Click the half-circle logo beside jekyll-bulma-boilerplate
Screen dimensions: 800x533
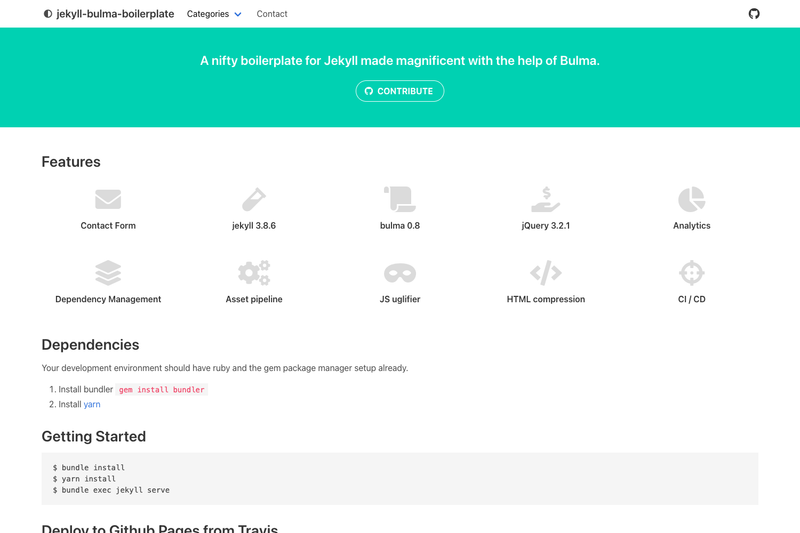point(47,14)
